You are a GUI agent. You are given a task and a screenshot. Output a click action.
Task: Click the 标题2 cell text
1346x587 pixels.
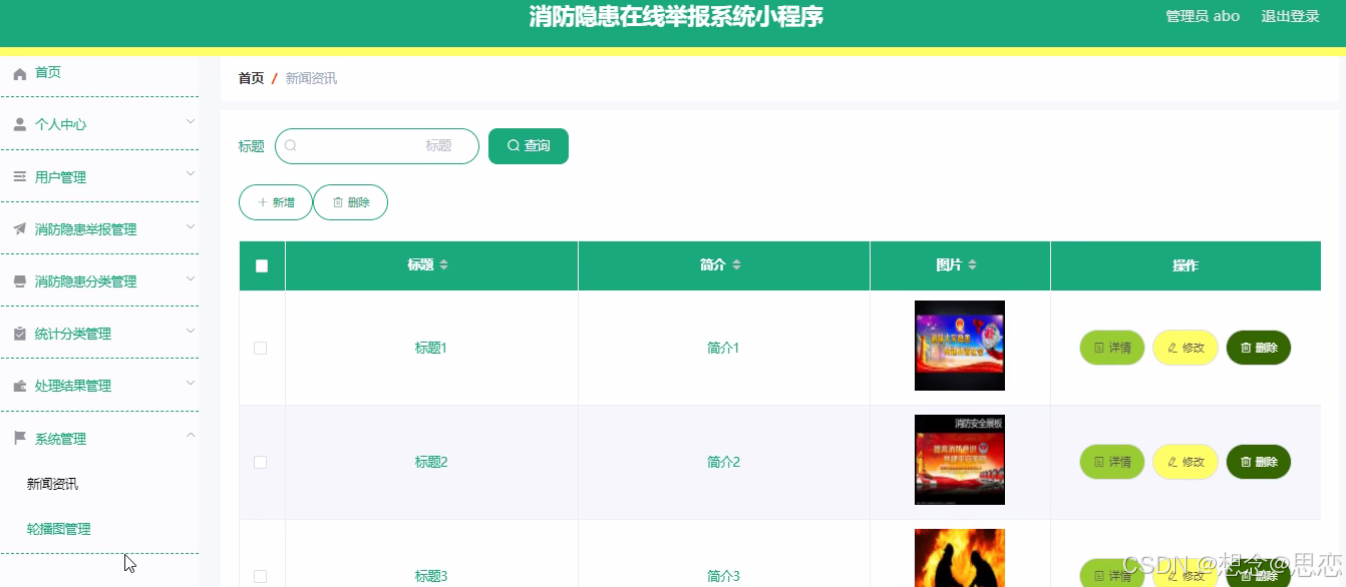(x=431, y=462)
